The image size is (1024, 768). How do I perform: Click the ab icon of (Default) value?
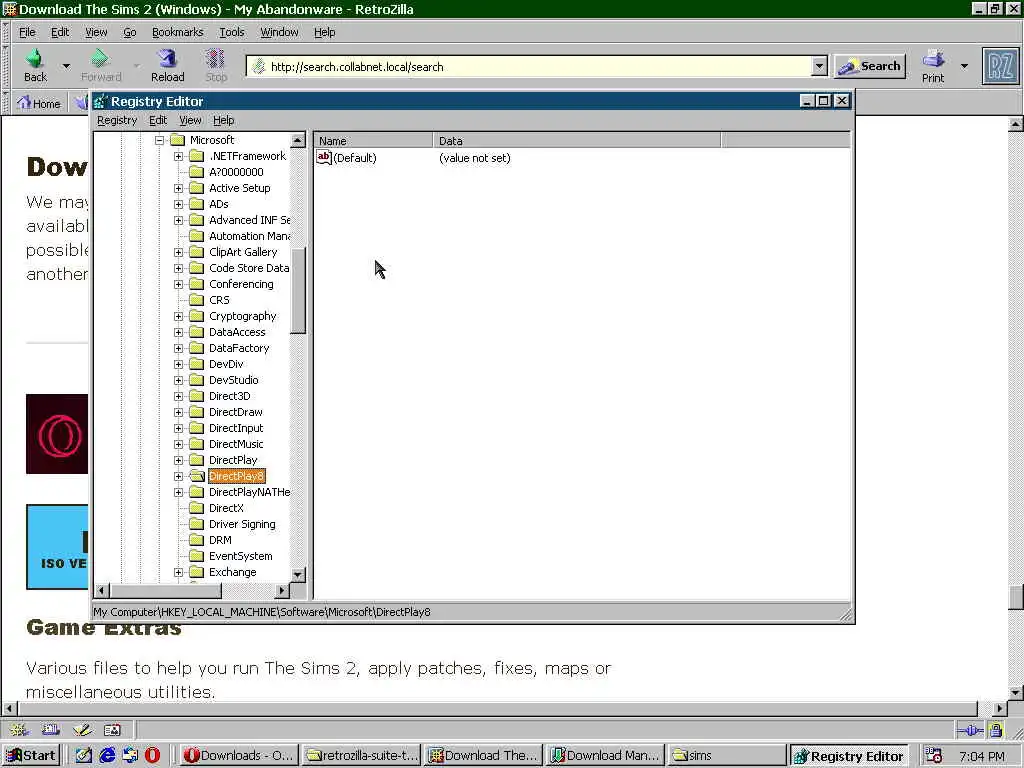(x=324, y=157)
